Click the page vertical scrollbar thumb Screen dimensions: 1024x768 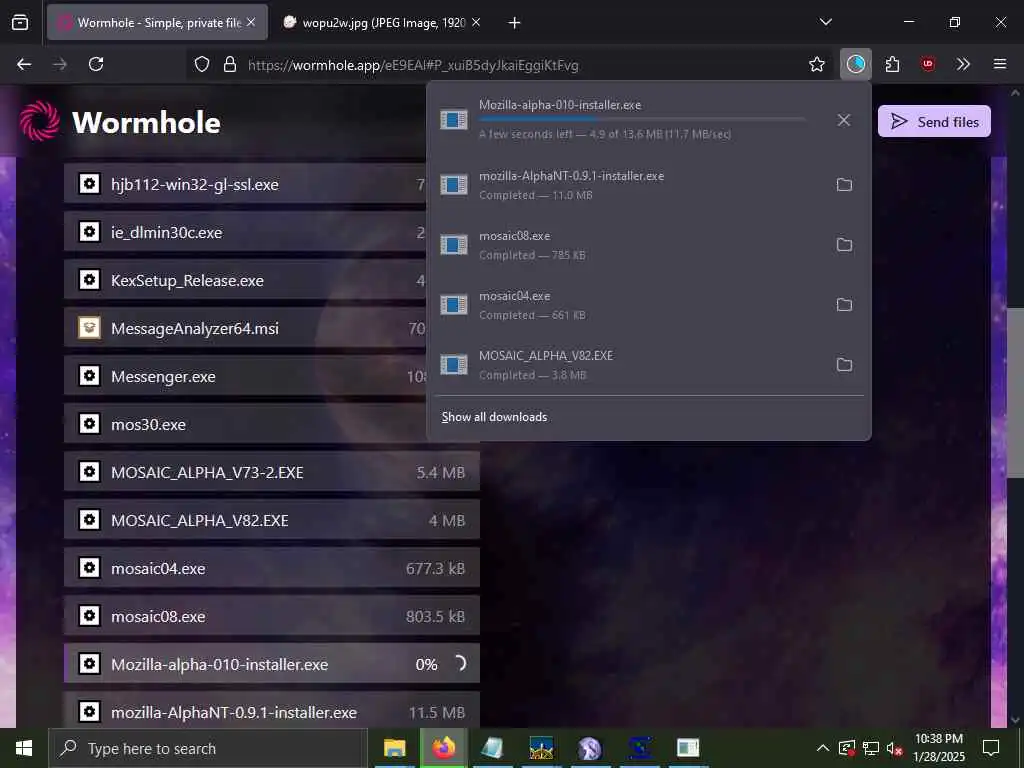click(x=1015, y=392)
